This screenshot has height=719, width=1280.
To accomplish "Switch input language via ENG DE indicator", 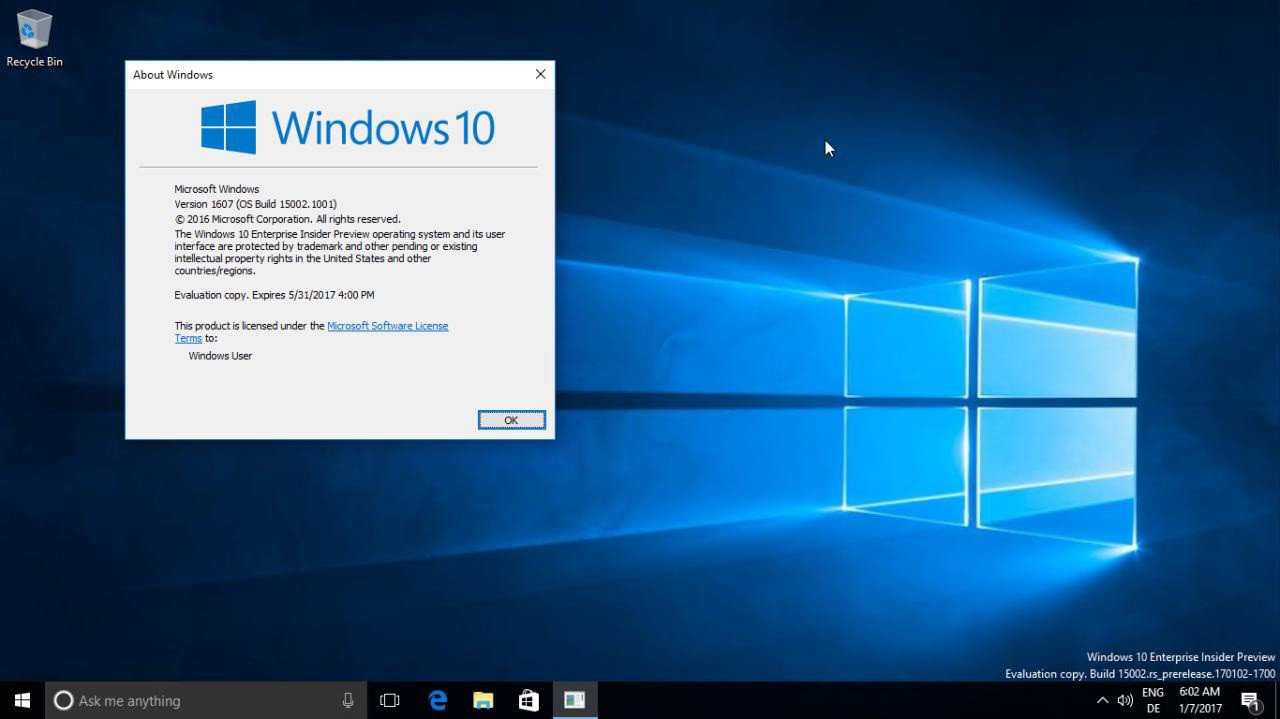I will pyautogui.click(x=1153, y=700).
